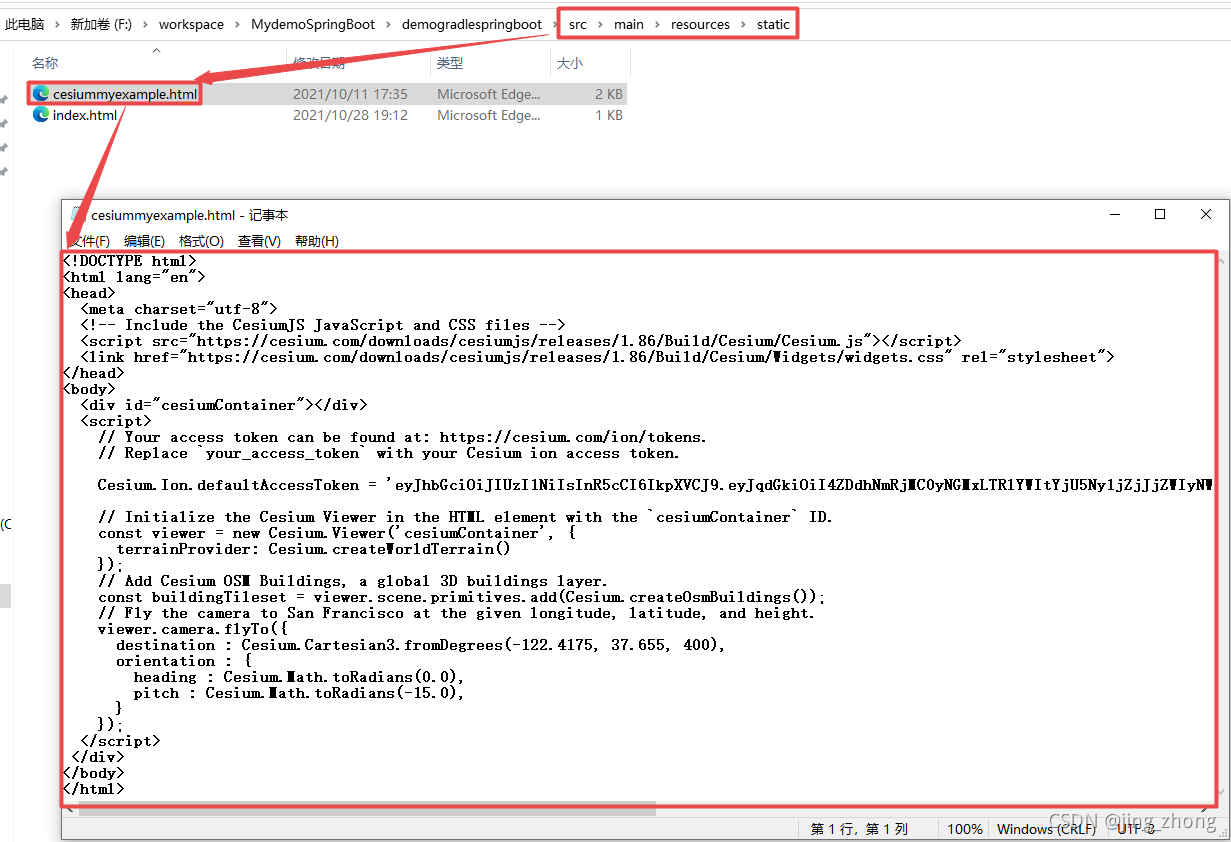
Task: Click the 第 1 行, 第 1 列 status entry
Action: (859, 829)
